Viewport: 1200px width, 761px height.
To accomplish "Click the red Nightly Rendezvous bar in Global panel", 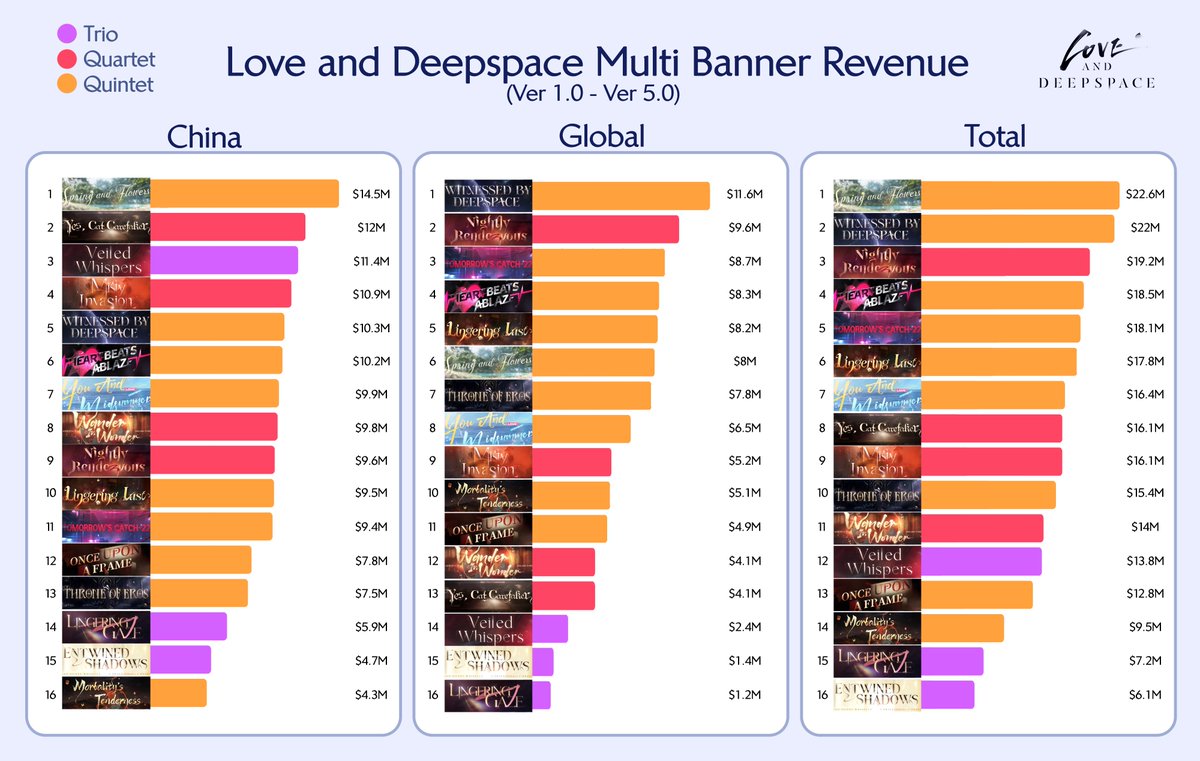I will pos(605,229).
